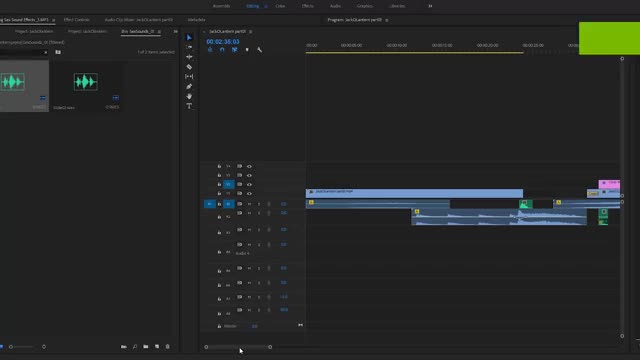
Task: Switch to the Graphics workspace
Action: click(364, 6)
